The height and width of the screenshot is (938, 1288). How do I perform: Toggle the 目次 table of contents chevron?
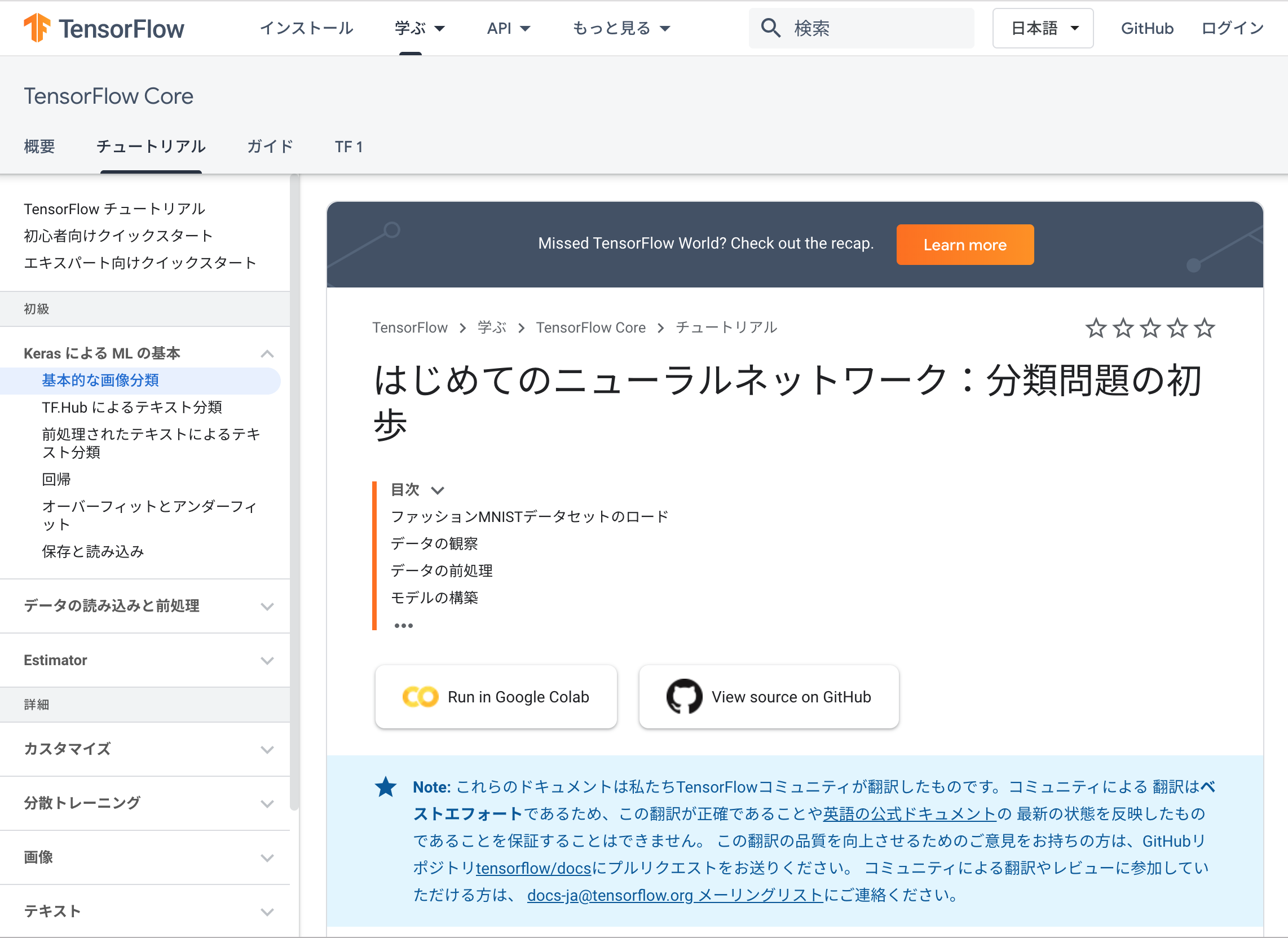pos(437,490)
